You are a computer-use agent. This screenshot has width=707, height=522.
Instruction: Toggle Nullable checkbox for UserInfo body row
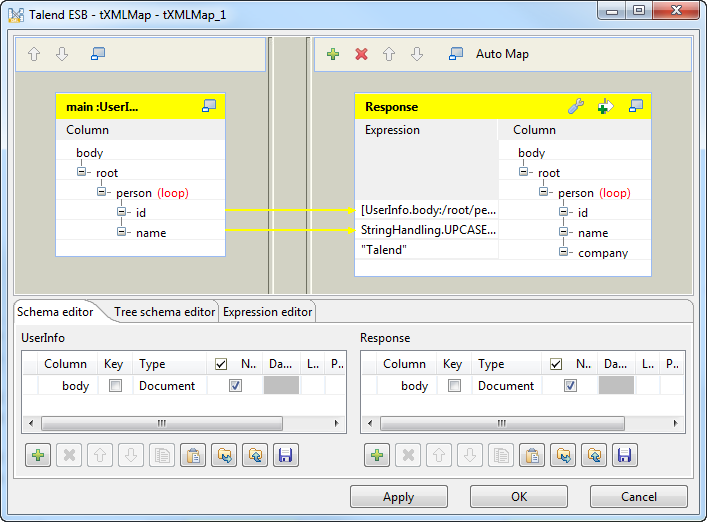click(235, 385)
